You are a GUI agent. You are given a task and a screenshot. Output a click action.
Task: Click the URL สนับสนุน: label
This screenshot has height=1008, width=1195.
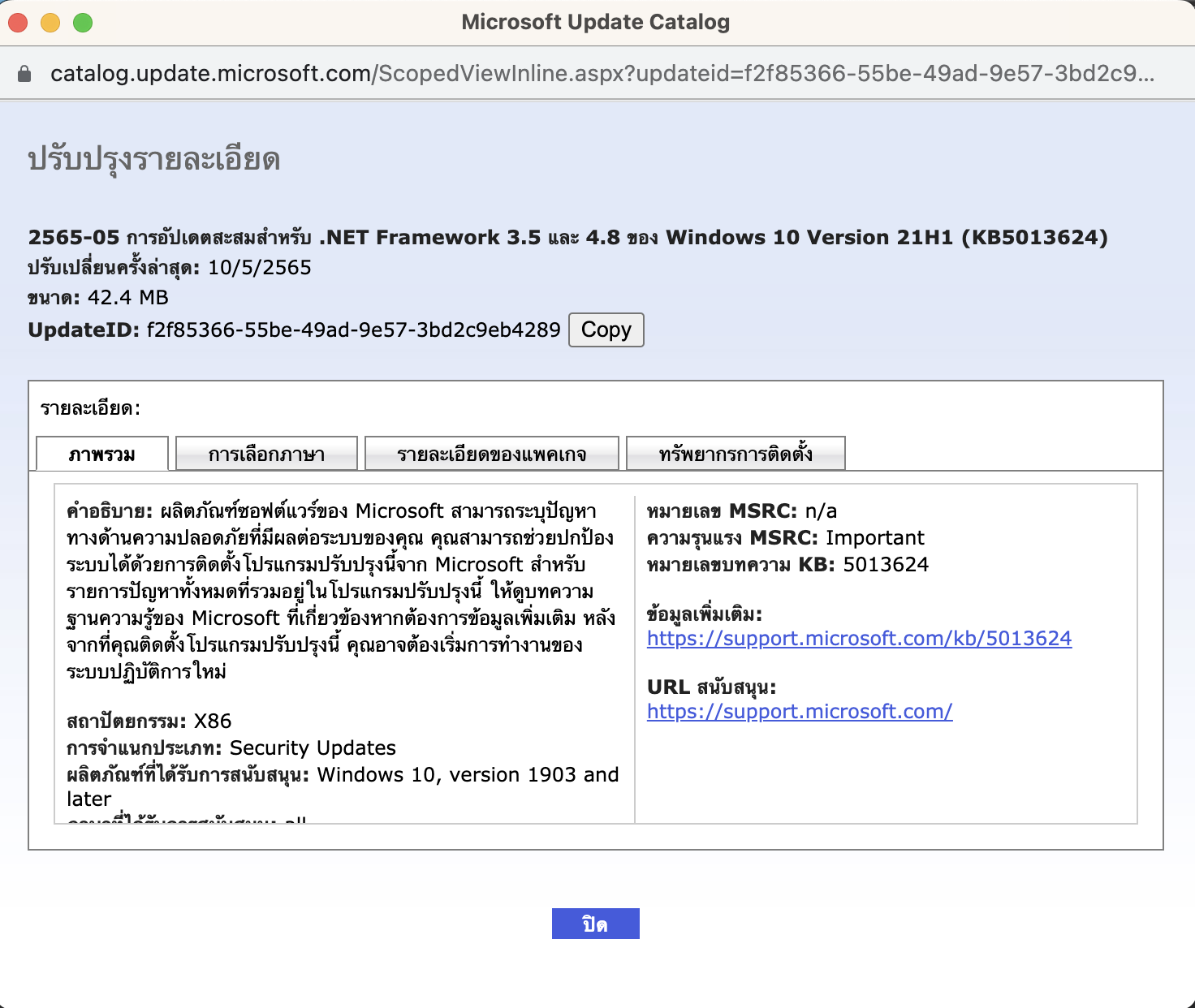711,687
